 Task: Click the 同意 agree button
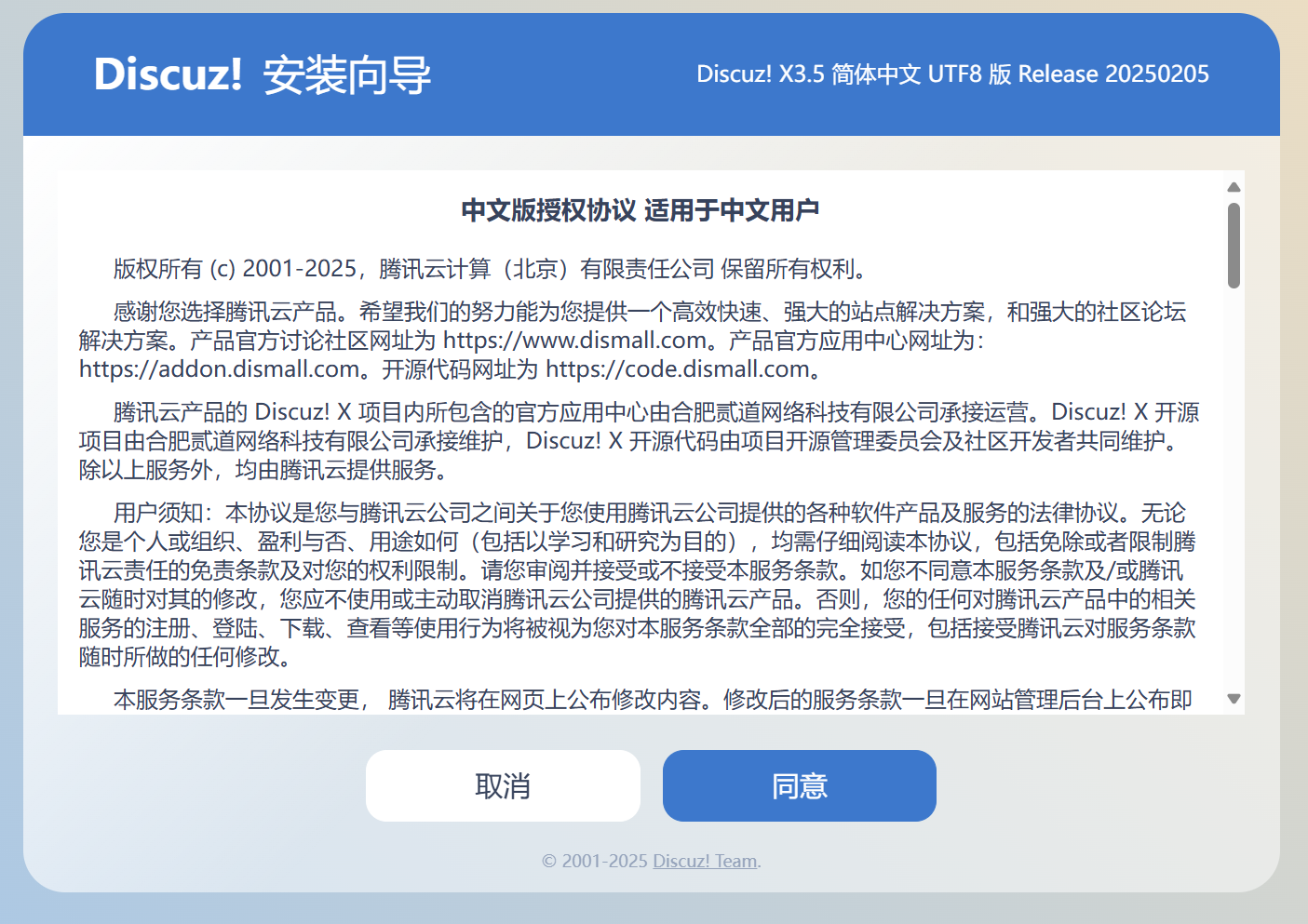[x=799, y=785]
